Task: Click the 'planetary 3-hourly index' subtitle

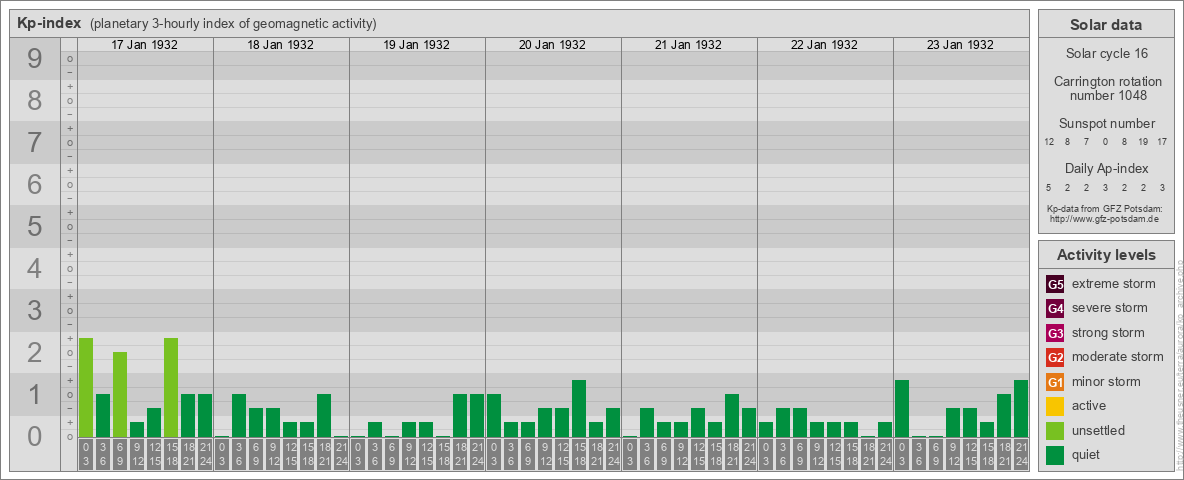Action: click(233, 24)
